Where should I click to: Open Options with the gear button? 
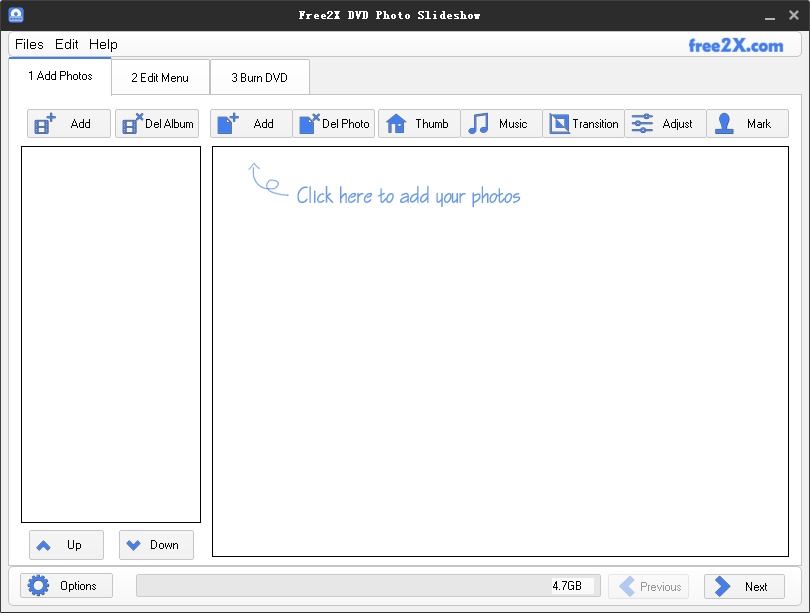click(66, 586)
